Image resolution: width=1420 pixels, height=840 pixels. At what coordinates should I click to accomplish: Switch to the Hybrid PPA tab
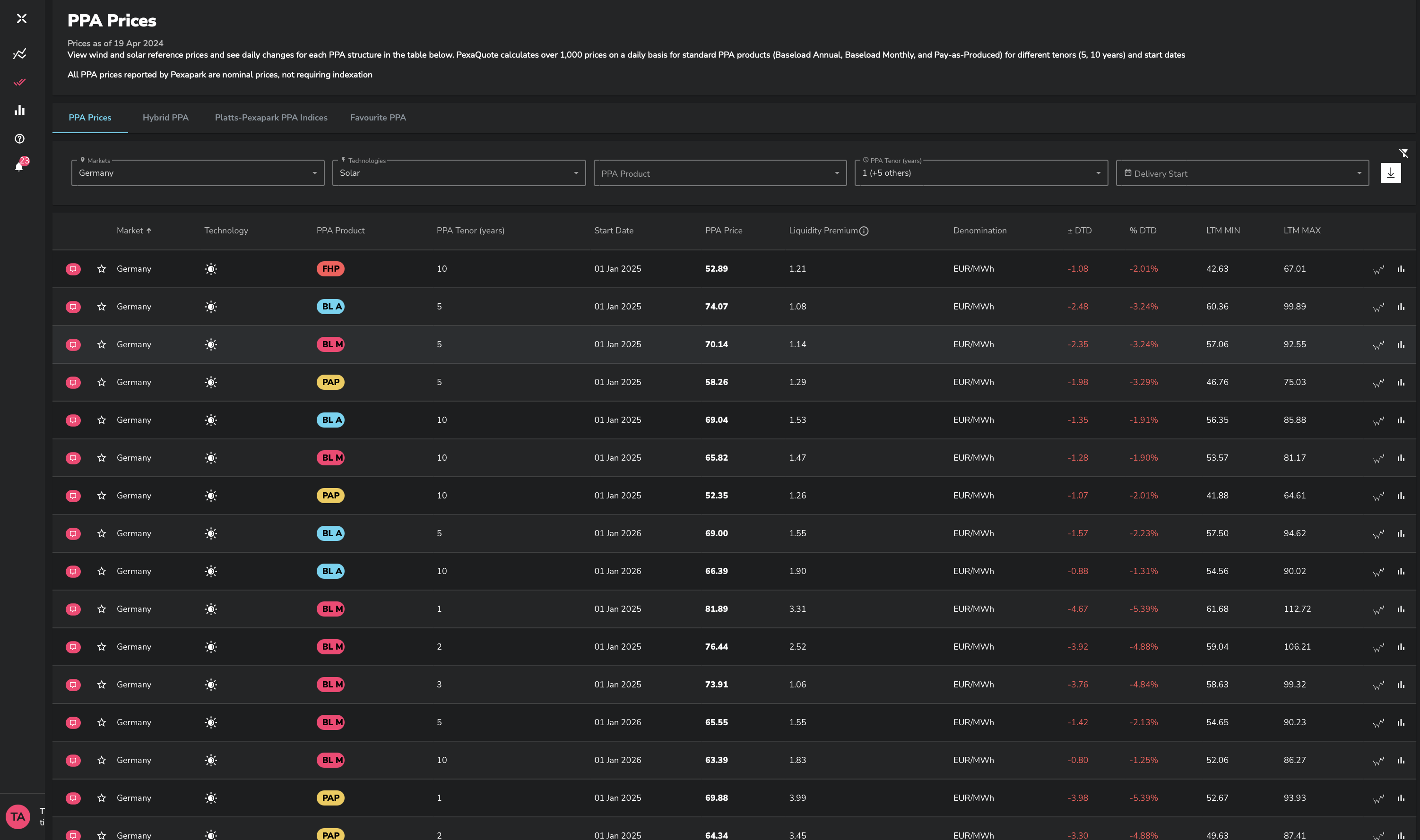(x=165, y=118)
